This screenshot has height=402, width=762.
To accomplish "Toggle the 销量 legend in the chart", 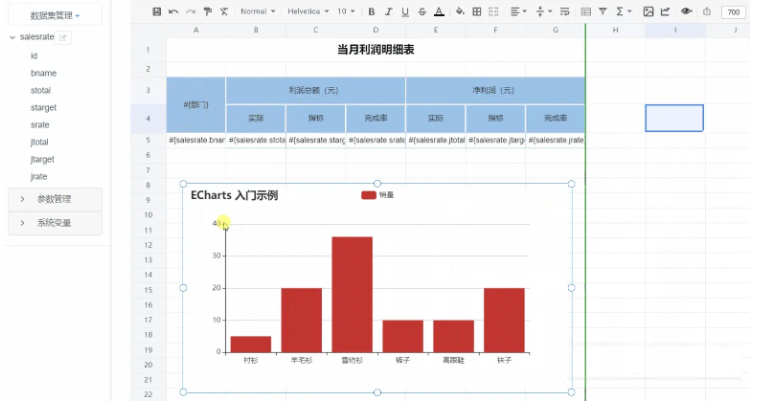I will click(x=378, y=195).
